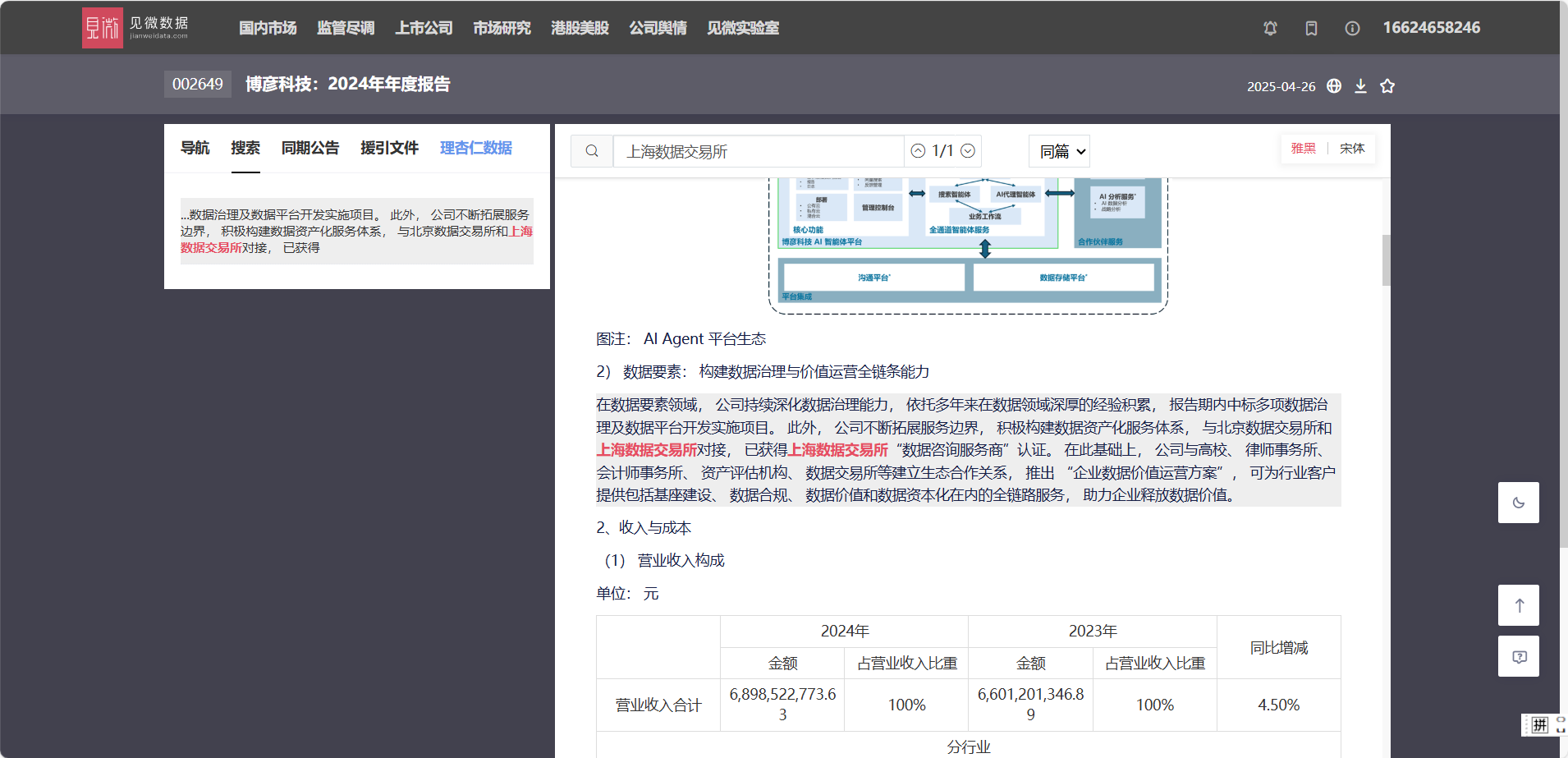Download the 2024 annual report

coord(1360,85)
